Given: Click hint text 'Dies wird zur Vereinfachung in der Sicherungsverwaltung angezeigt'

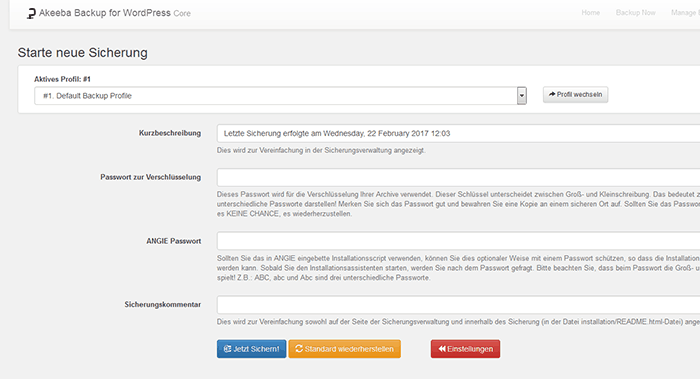Looking at the screenshot, I should click(x=321, y=150).
